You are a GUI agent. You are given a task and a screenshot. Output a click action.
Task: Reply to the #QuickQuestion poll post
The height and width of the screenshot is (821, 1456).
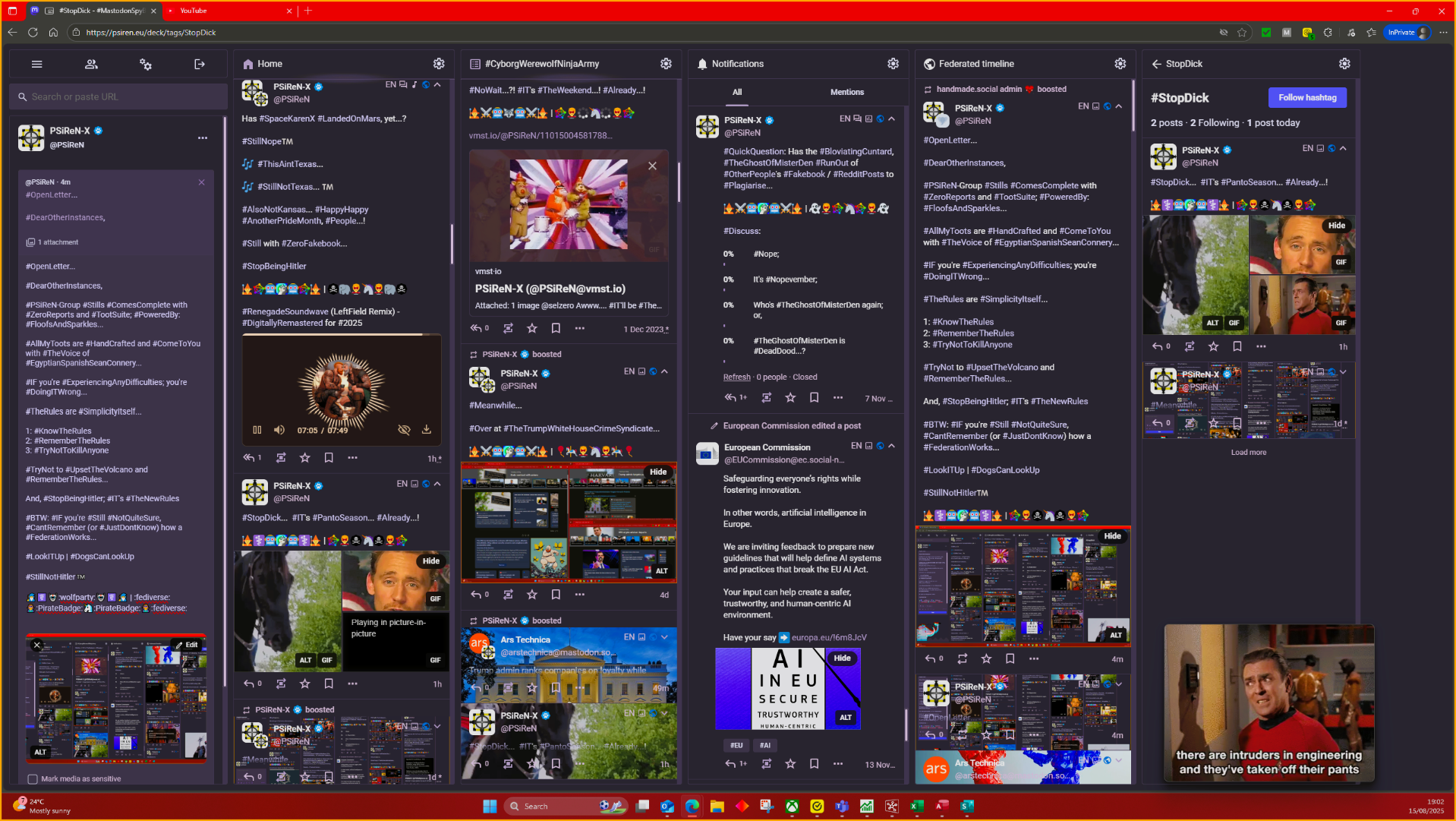coord(730,397)
